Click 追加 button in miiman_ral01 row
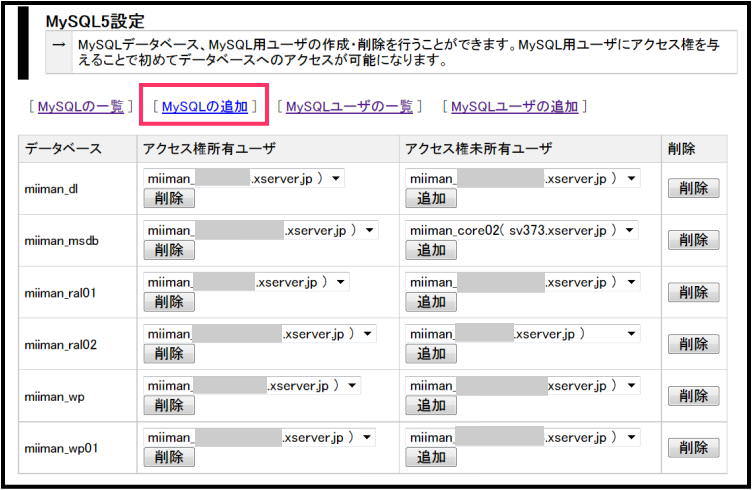This screenshot has width=752, height=490. pyautogui.click(x=431, y=302)
